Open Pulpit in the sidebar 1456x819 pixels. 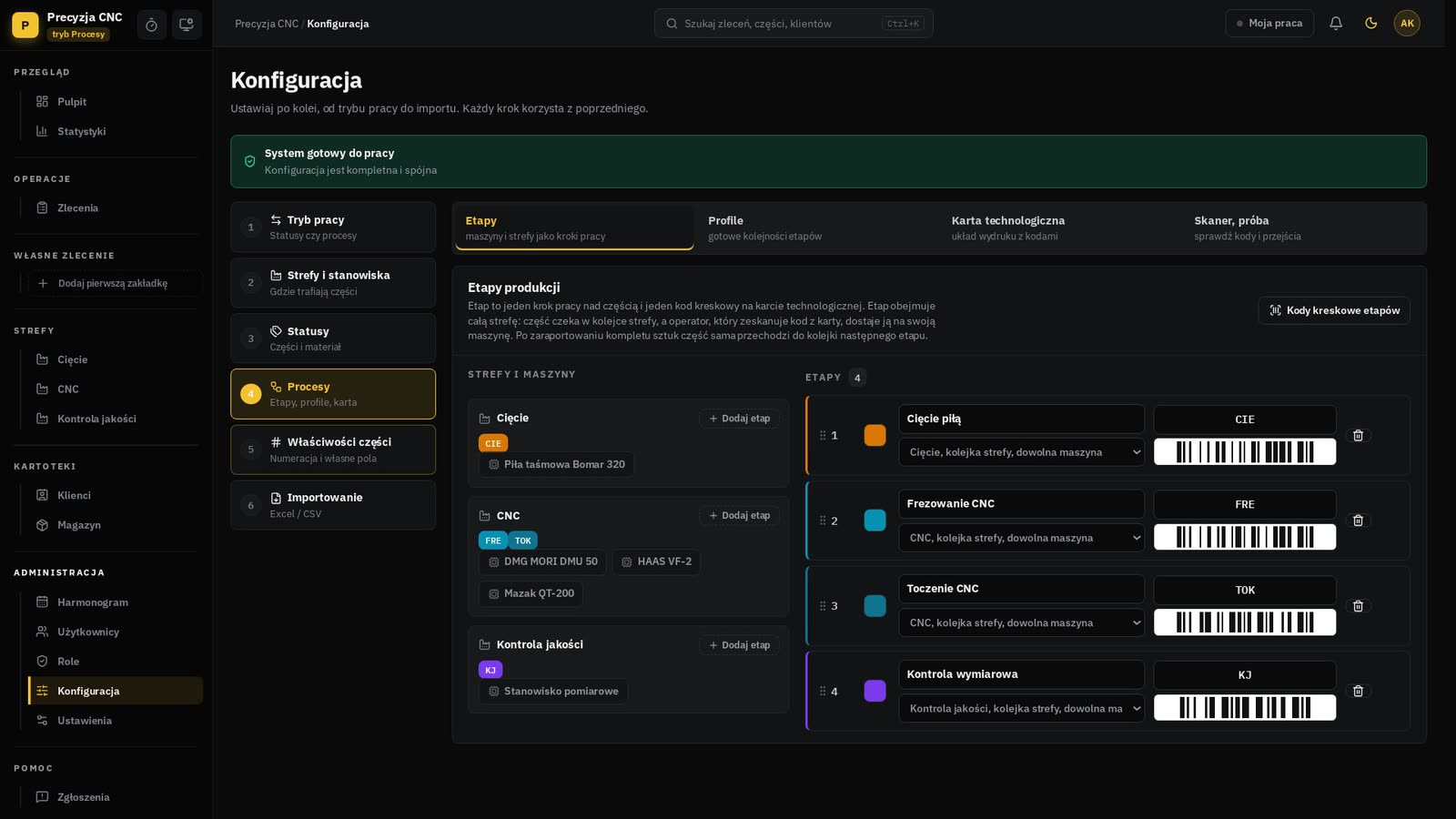tap(115, 102)
